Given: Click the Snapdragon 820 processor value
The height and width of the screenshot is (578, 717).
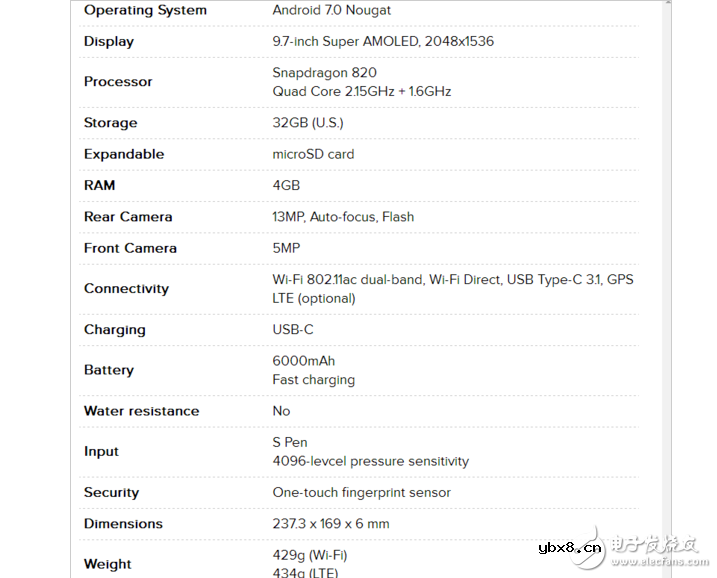Looking at the screenshot, I should click(x=325, y=73).
